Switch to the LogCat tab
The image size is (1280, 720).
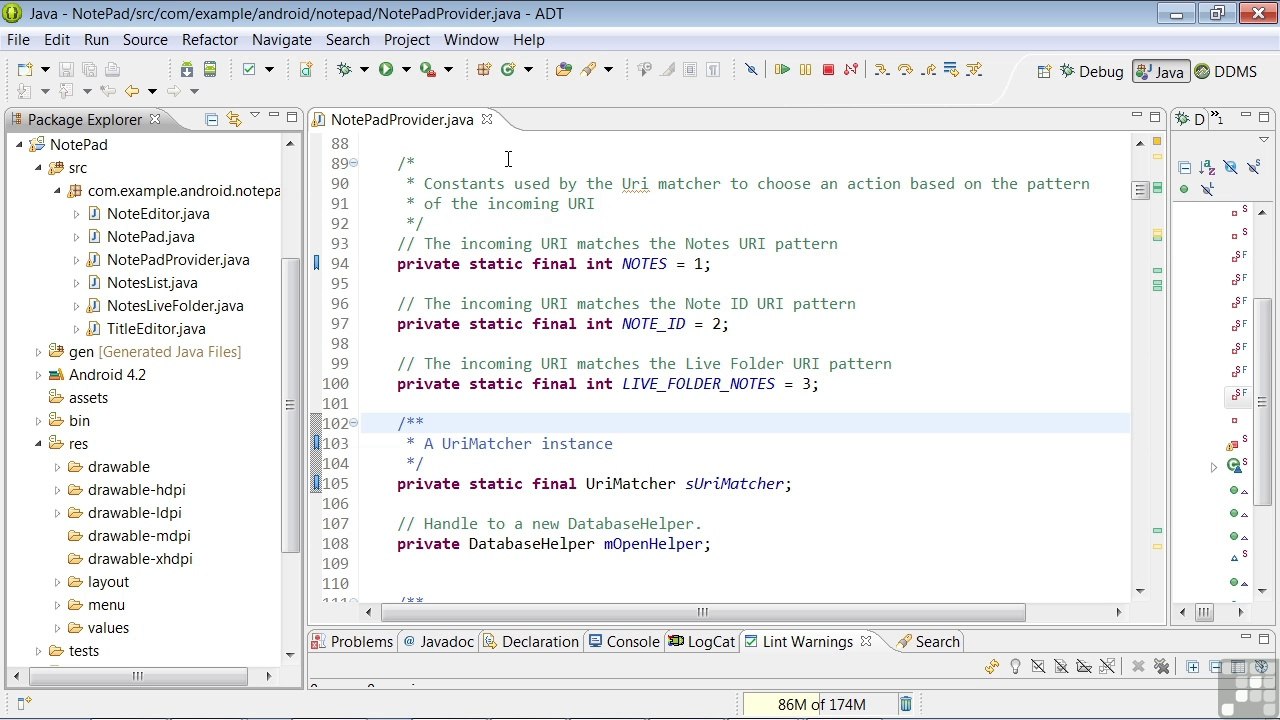pos(701,641)
